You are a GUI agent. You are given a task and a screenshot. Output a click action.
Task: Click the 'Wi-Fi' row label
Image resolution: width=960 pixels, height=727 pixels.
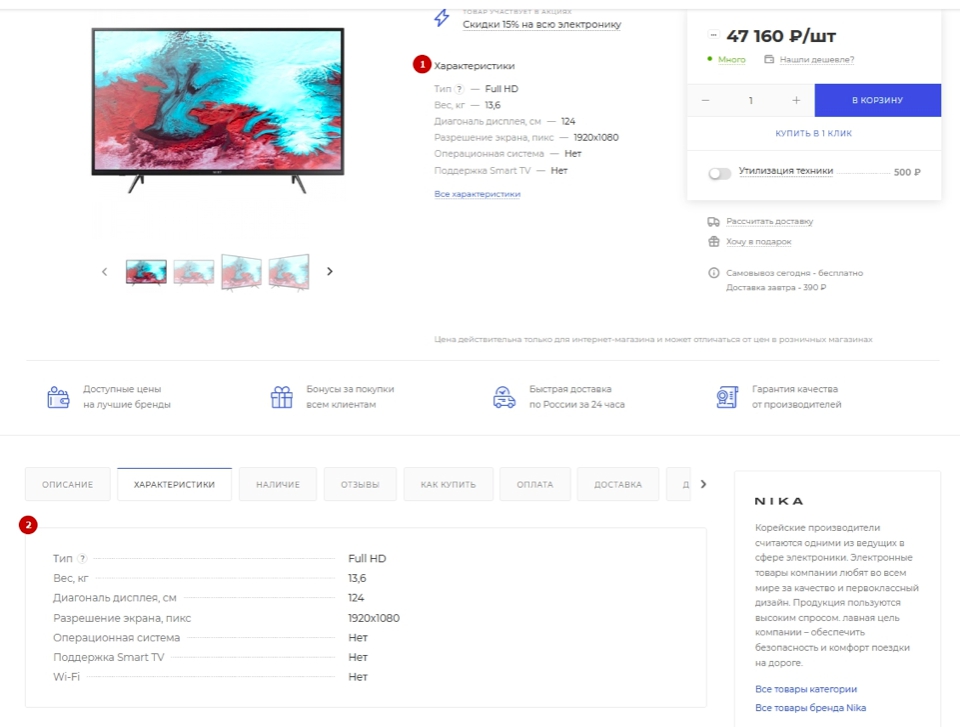[x=66, y=677]
